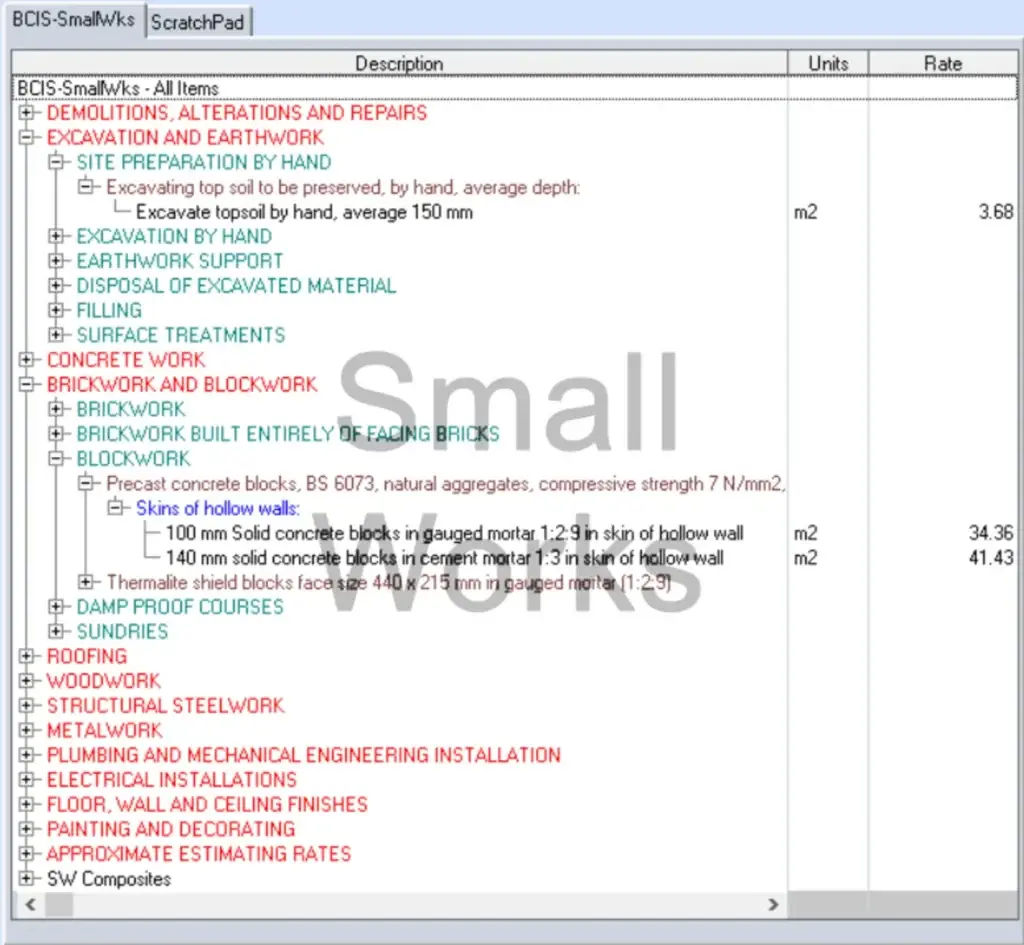Expand FLOOR, WALL AND CEILING FINISHES node
Screen dimensions: 1024x945
26,804
